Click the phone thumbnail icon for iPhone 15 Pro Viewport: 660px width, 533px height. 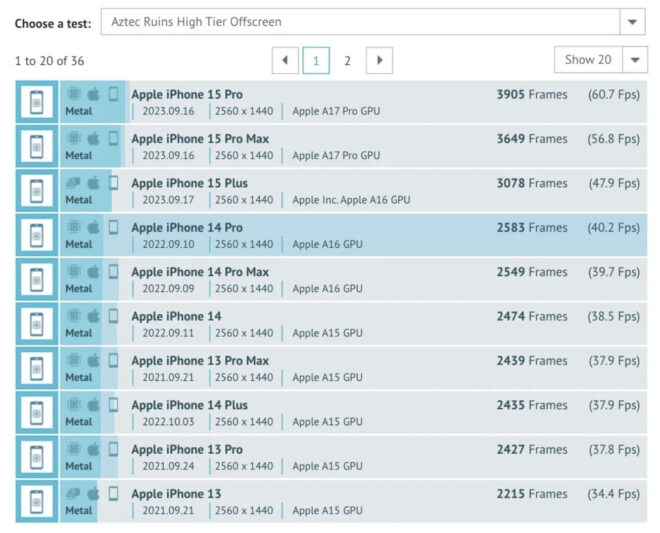(37, 102)
